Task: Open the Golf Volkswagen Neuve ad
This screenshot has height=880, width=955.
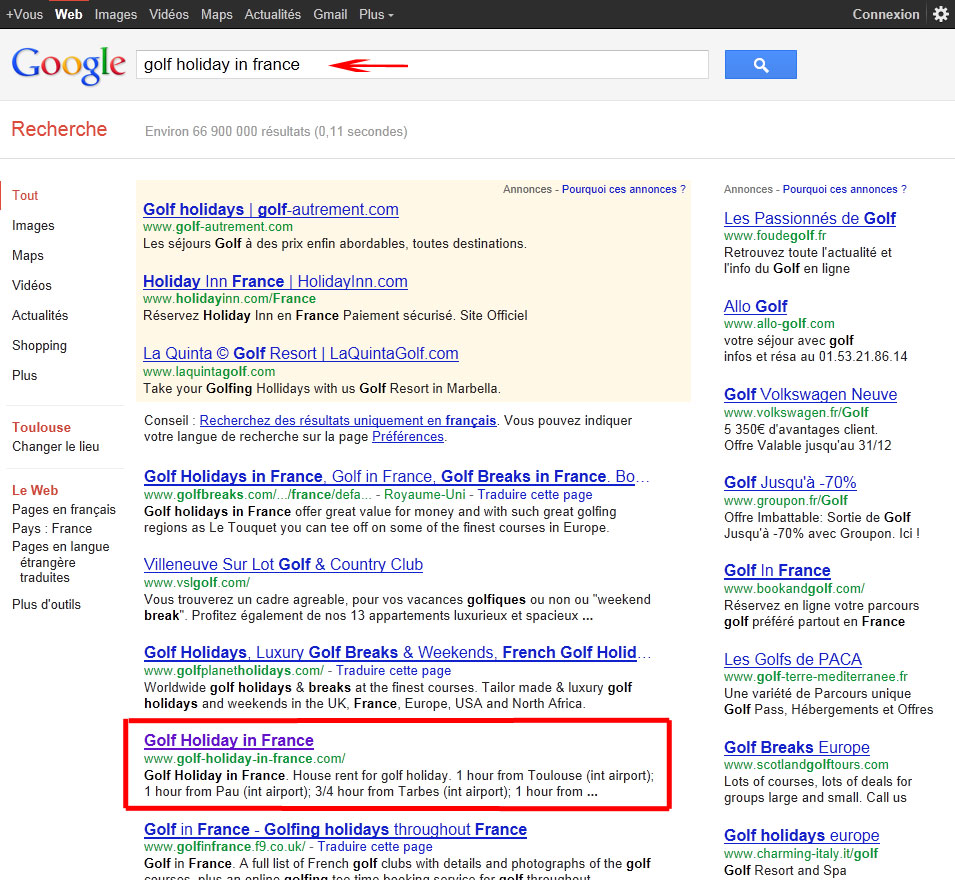Action: 810,395
